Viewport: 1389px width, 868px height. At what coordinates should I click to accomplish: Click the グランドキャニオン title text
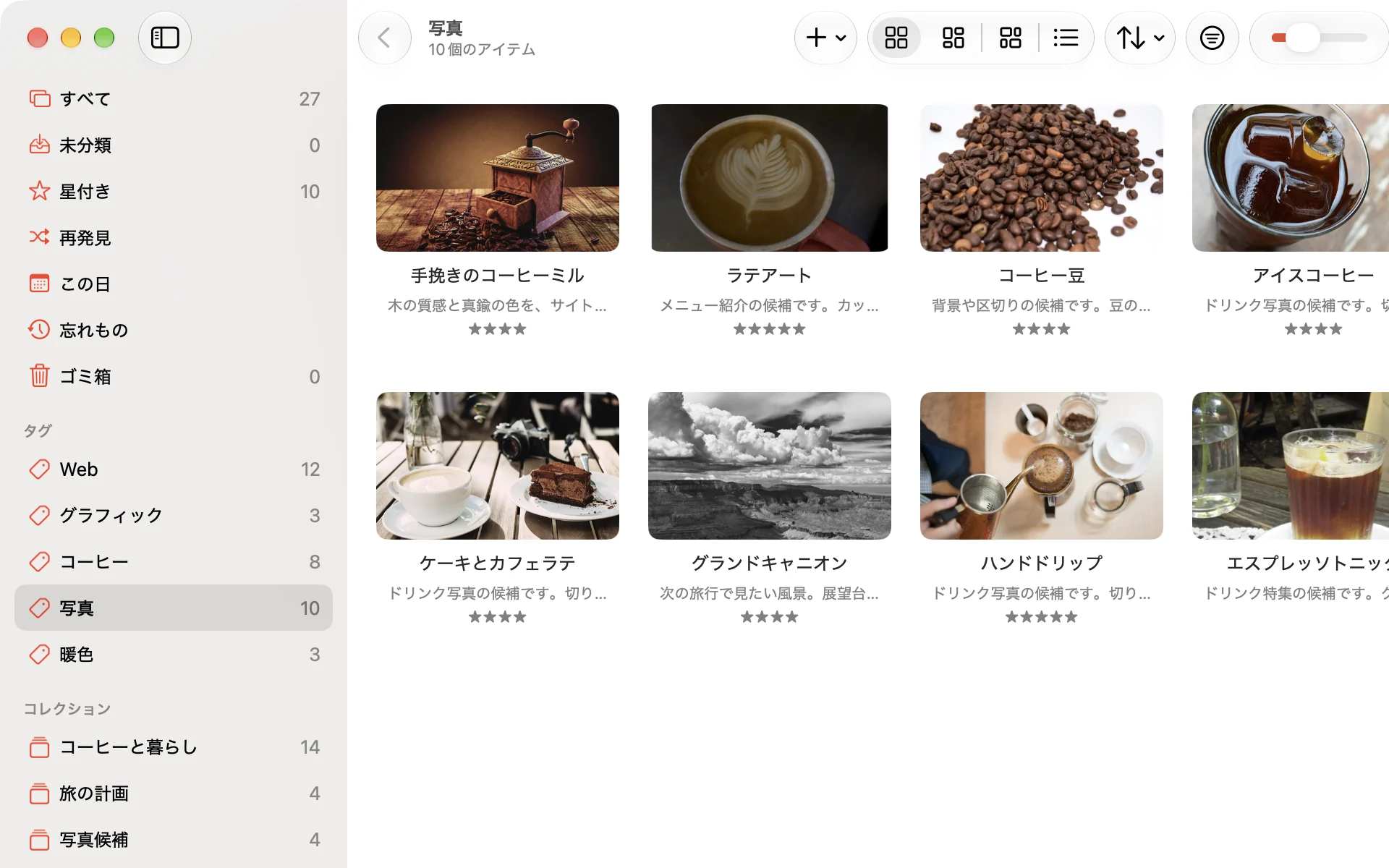coord(770,563)
